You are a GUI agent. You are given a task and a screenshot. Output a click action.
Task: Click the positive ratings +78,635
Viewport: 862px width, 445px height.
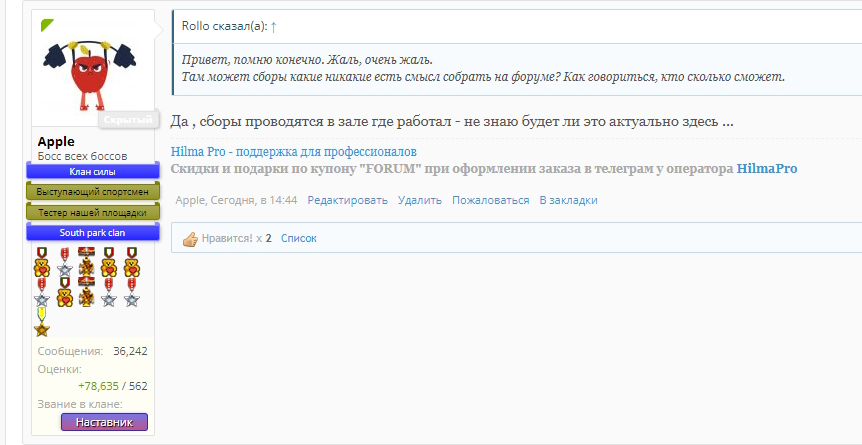click(98, 386)
